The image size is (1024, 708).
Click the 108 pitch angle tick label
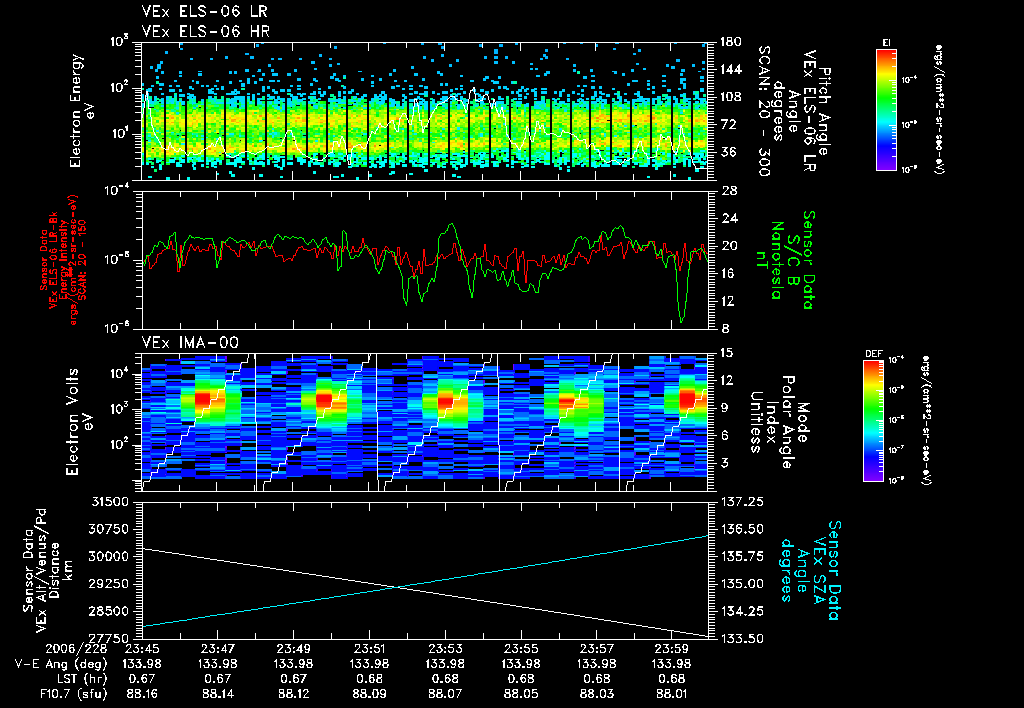[x=731, y=97]
